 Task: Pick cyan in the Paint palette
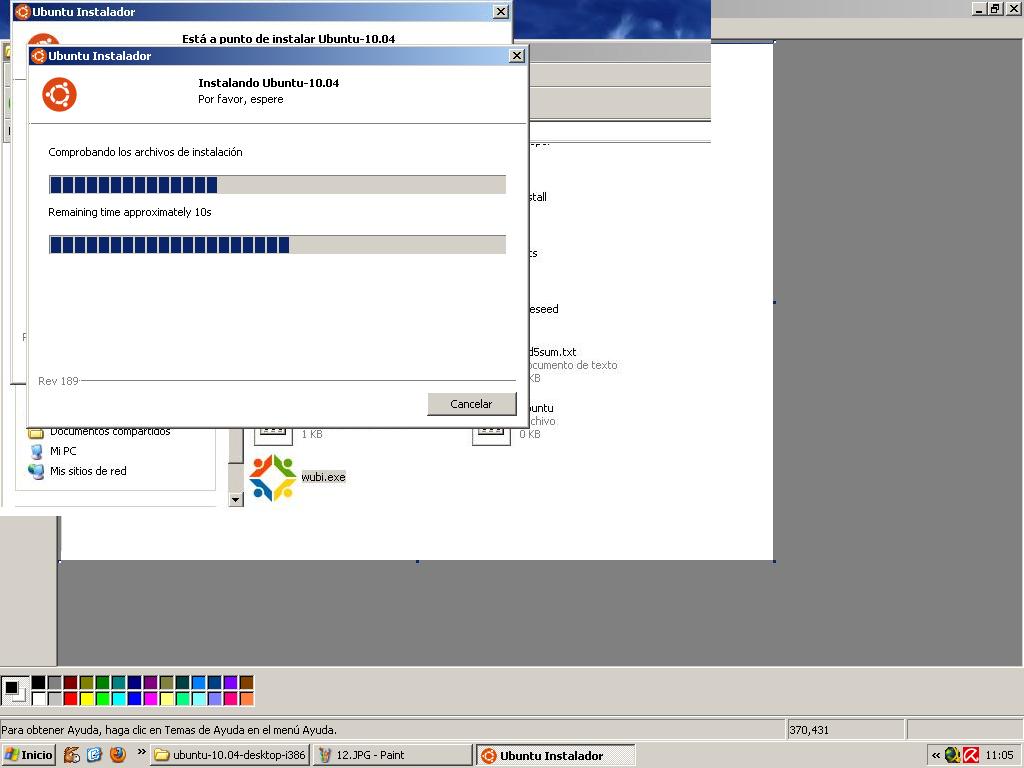point(119,698)
